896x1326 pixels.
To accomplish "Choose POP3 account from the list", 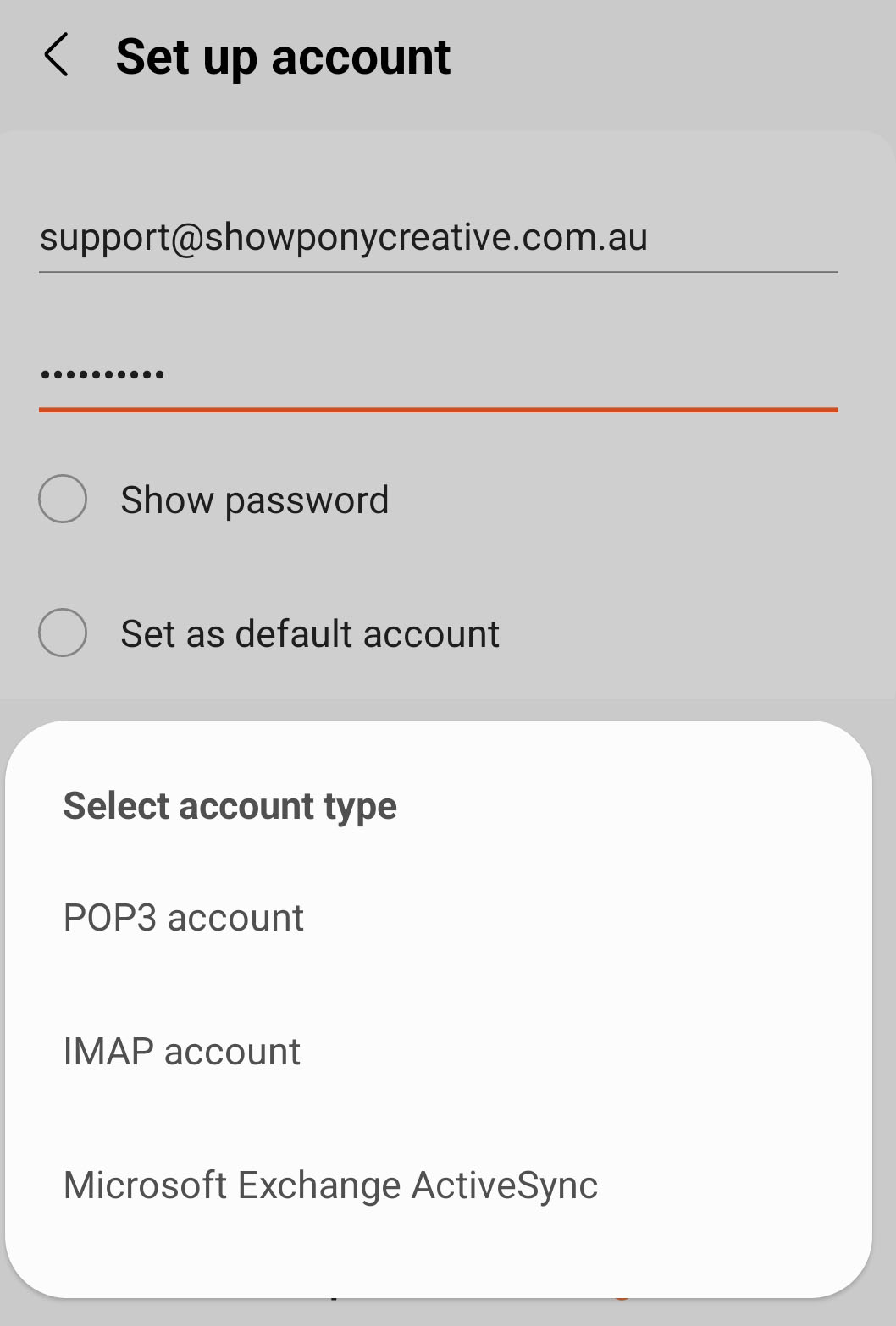I will coord(183,918).
